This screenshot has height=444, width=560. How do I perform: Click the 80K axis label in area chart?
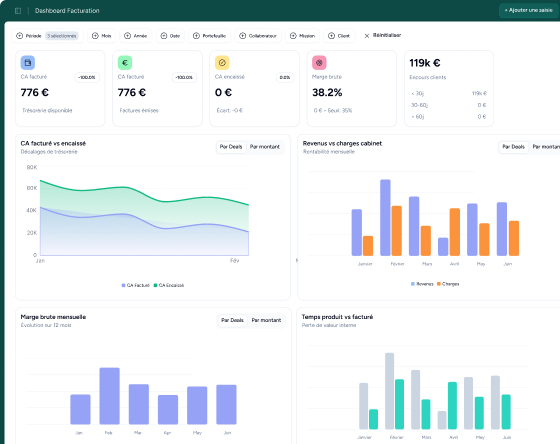click(32, 168)
